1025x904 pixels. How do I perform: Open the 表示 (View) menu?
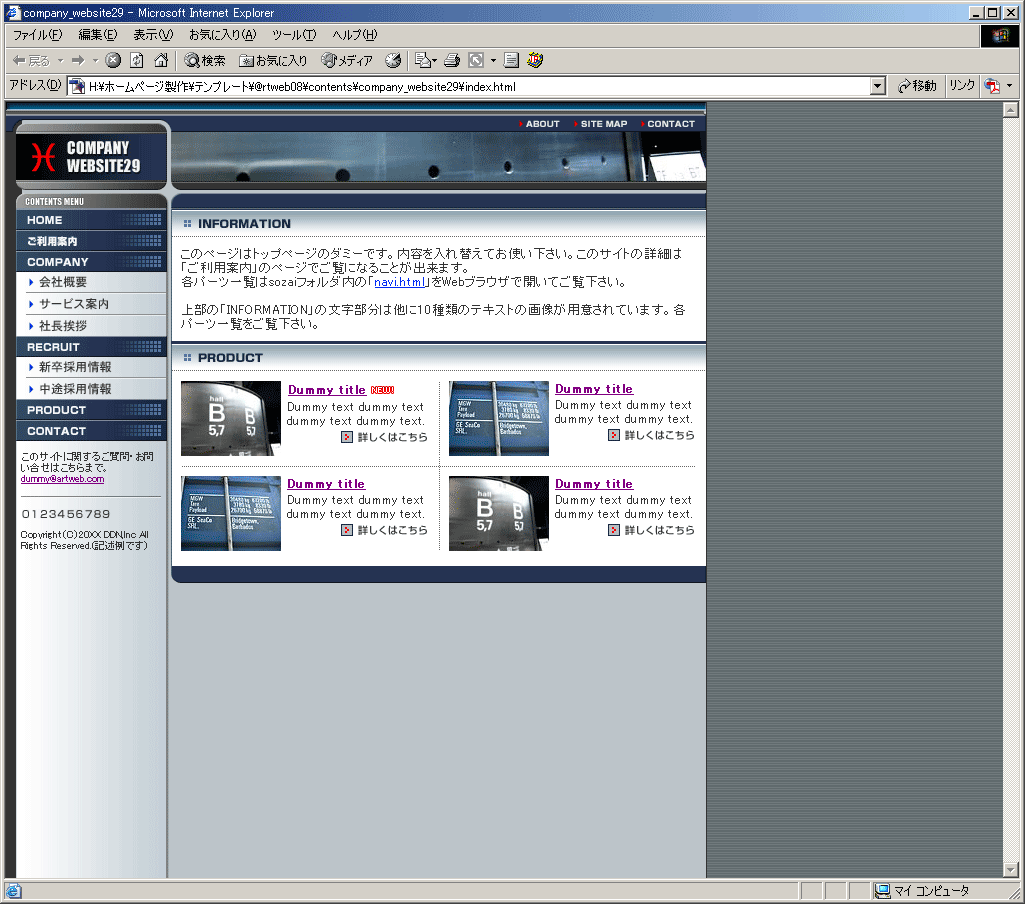coord(153,35)
